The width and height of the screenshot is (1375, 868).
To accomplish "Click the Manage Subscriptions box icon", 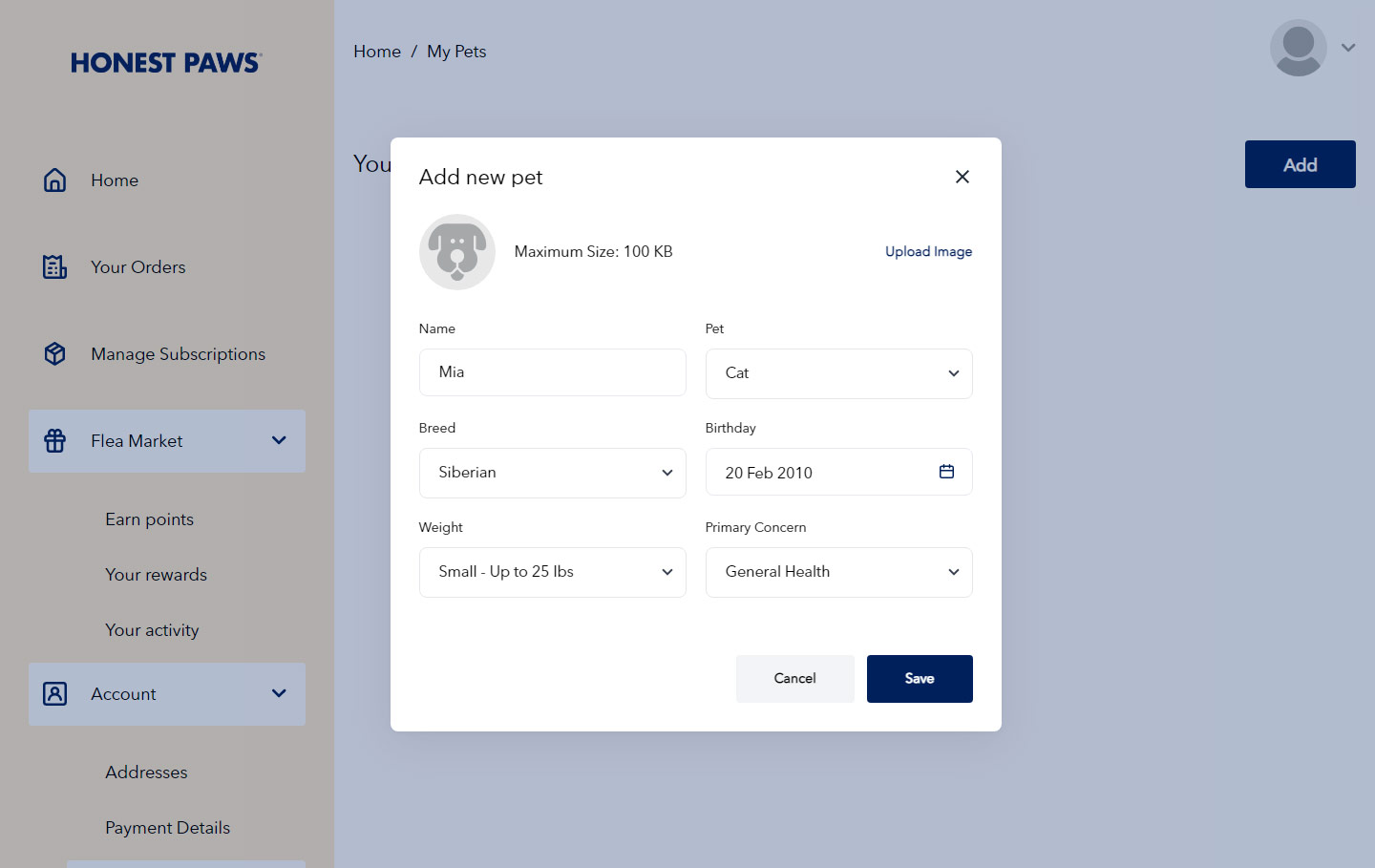I will pyautogui.click(x=55, y=354).
